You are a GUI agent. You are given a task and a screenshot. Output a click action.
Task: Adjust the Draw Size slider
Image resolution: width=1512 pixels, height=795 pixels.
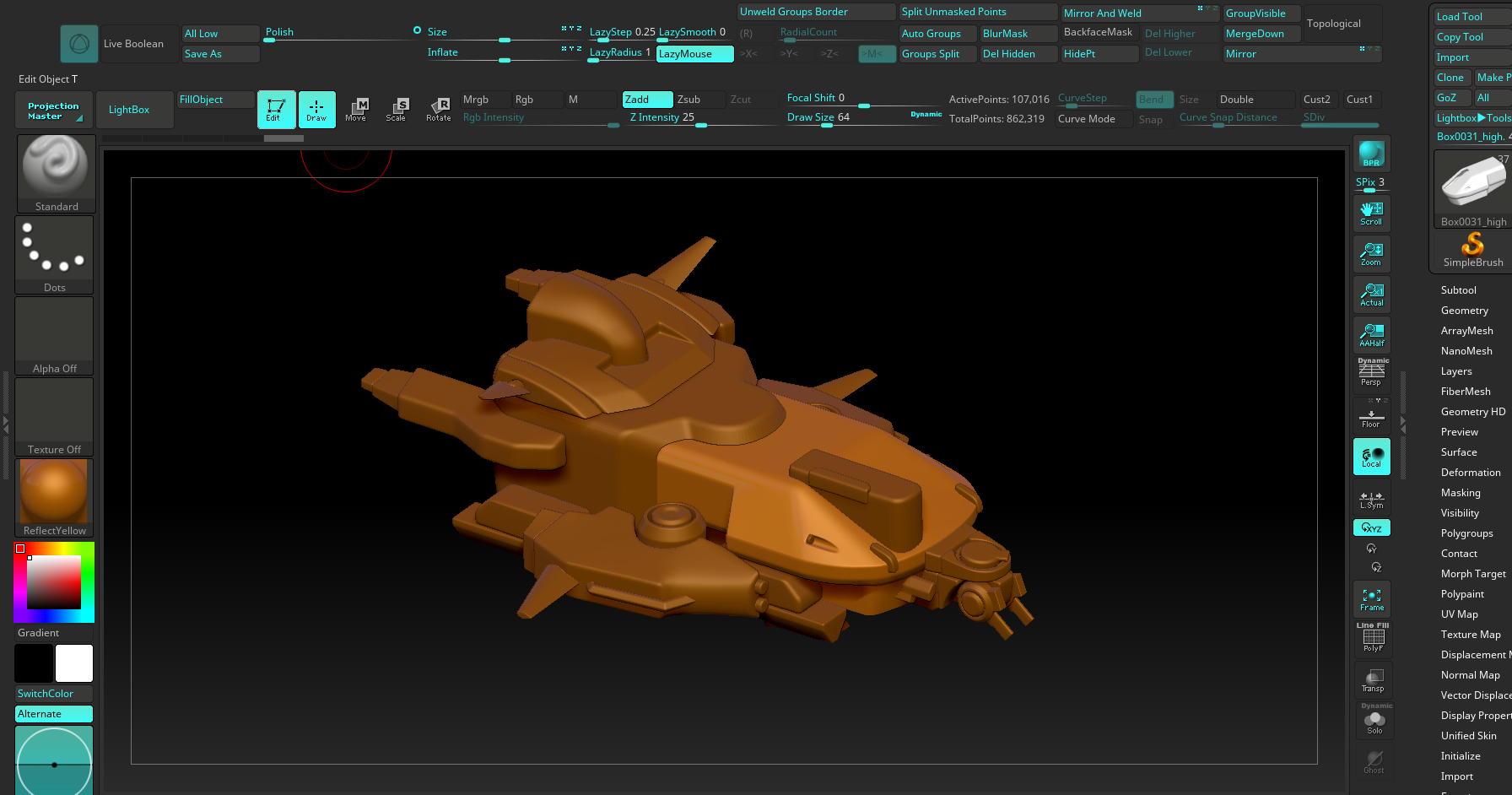tap(864, 118)
